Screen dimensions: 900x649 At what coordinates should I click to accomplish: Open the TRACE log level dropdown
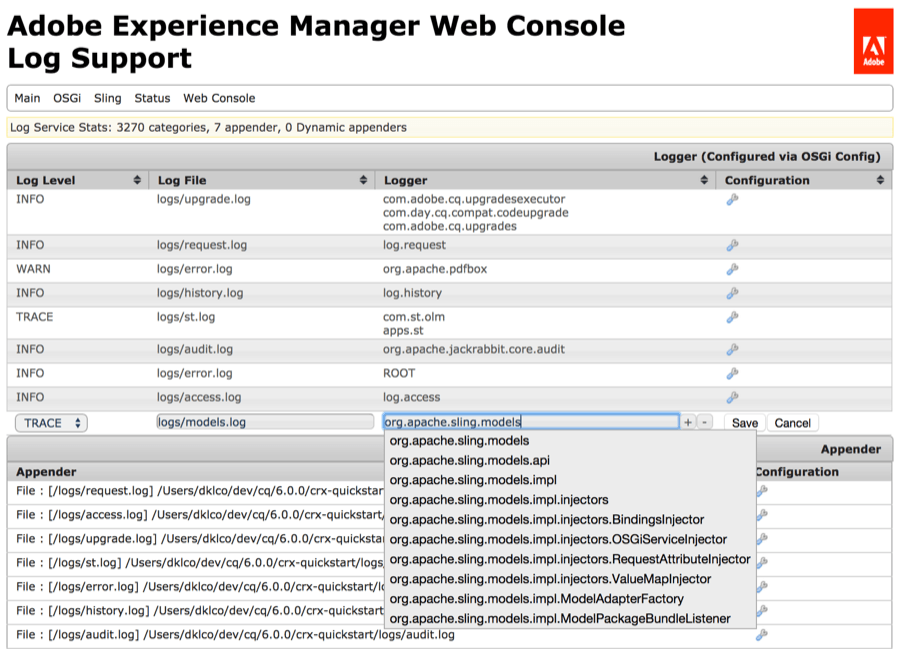tap(51, 423)
